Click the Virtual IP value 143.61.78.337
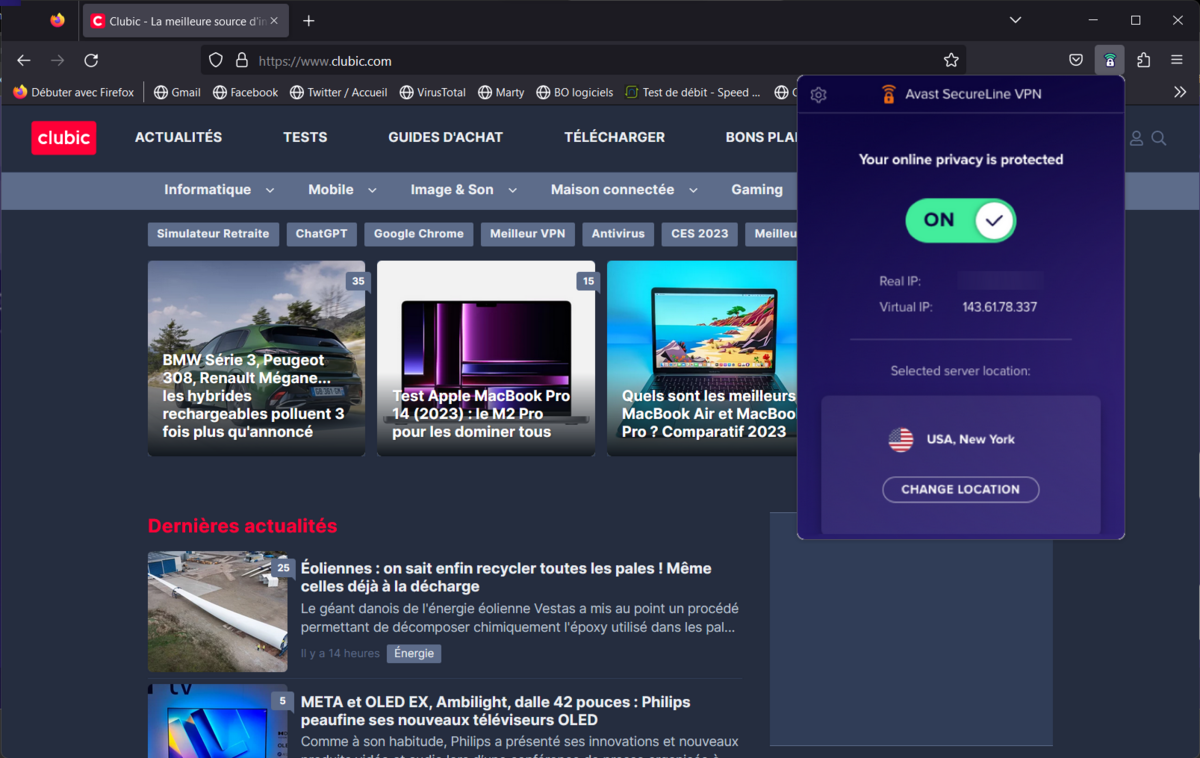 tap(1000, 307)
